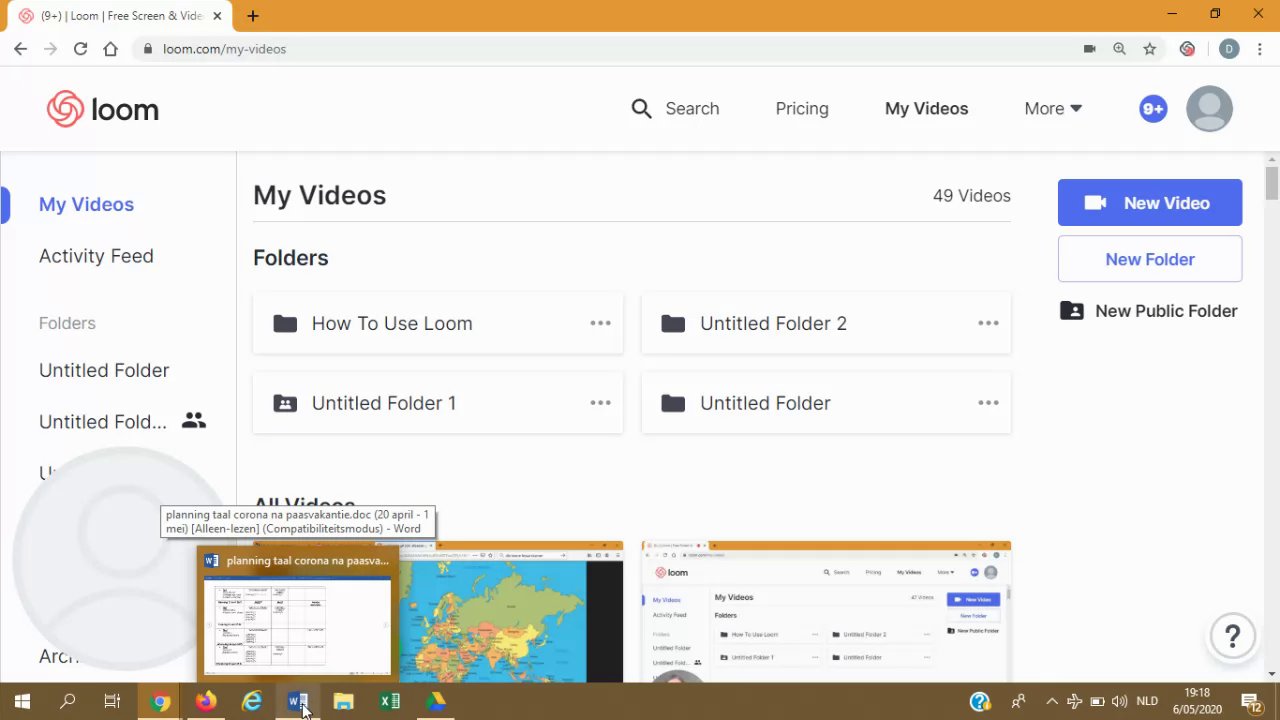Open Activity Feed in the sidebar
This screenshot has height=720, width=1280.
(96, 256)
